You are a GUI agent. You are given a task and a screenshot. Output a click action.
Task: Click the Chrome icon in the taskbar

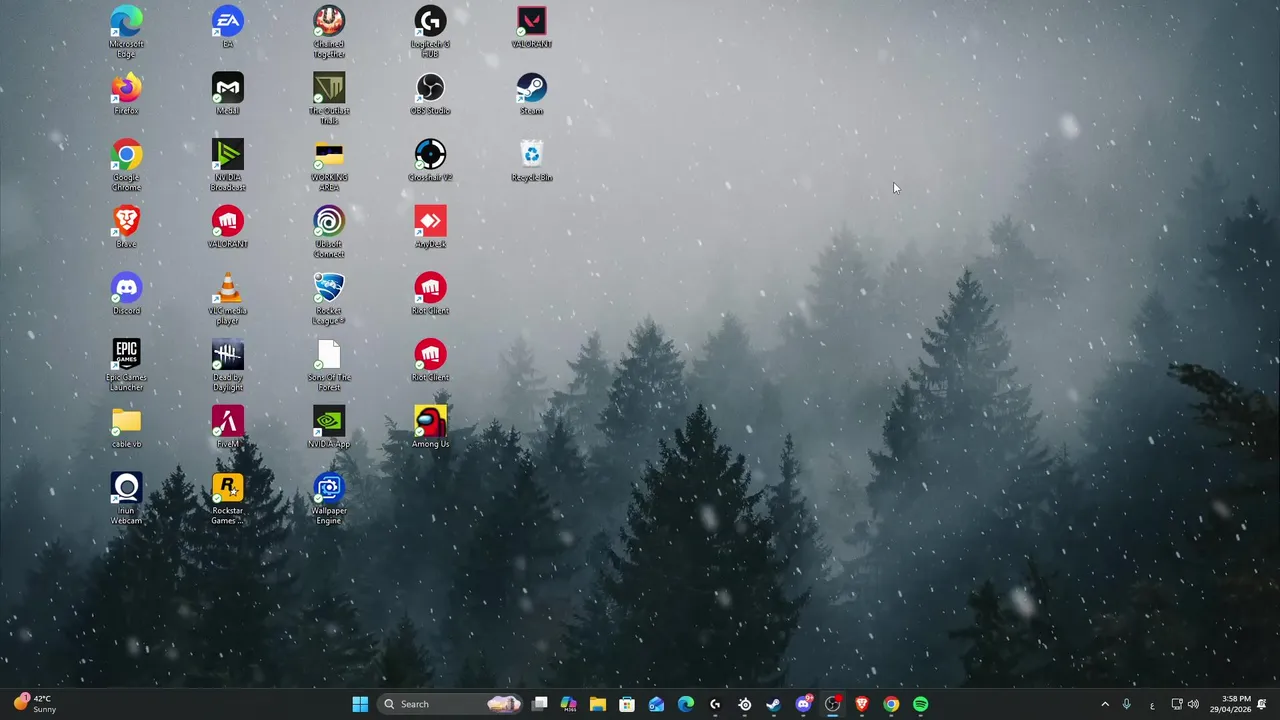[891, 704]
